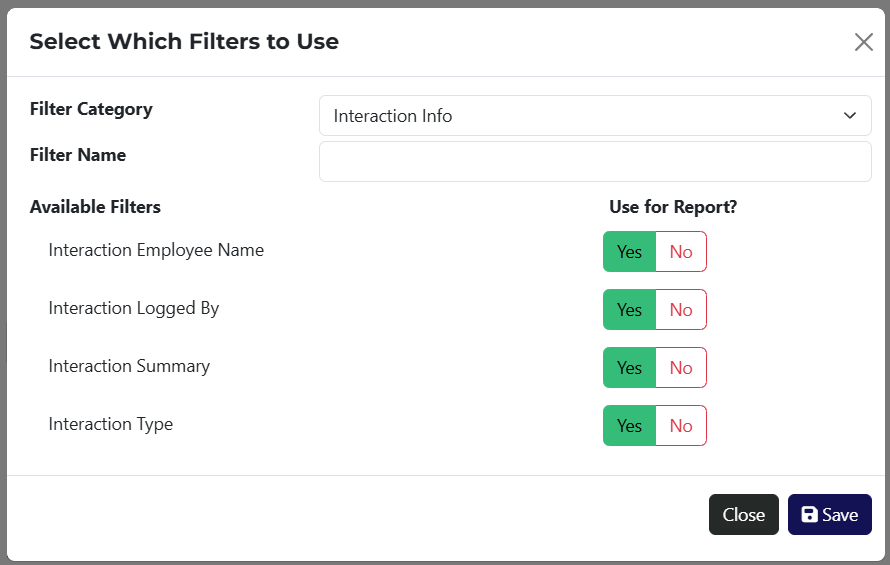Screen dimensions: 890x565
Task: Select Yes for Interaction Type
Action: tap(629, 426)
